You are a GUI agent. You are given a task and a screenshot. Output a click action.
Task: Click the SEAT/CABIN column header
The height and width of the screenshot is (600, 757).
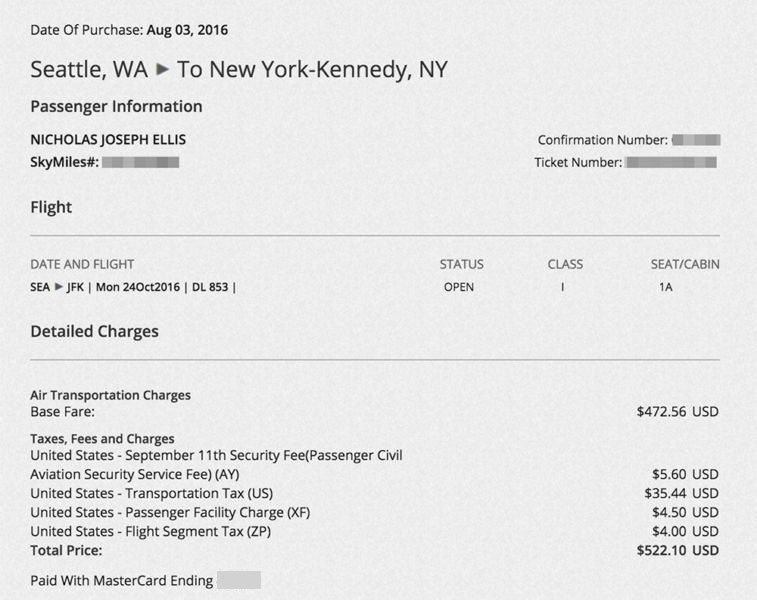tap(684, 264)
